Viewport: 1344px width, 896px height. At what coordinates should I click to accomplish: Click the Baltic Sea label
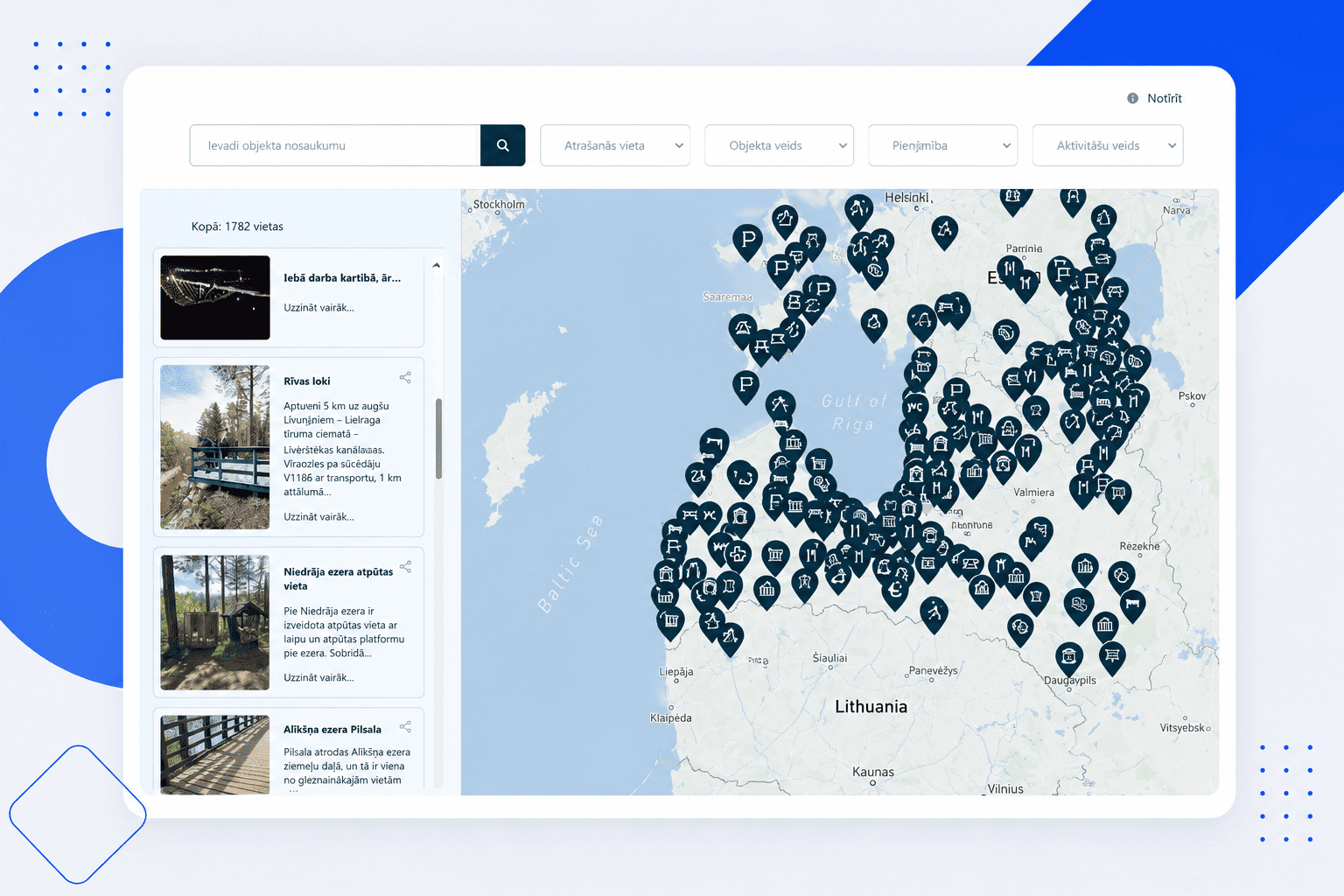click(x=570, y=564)
